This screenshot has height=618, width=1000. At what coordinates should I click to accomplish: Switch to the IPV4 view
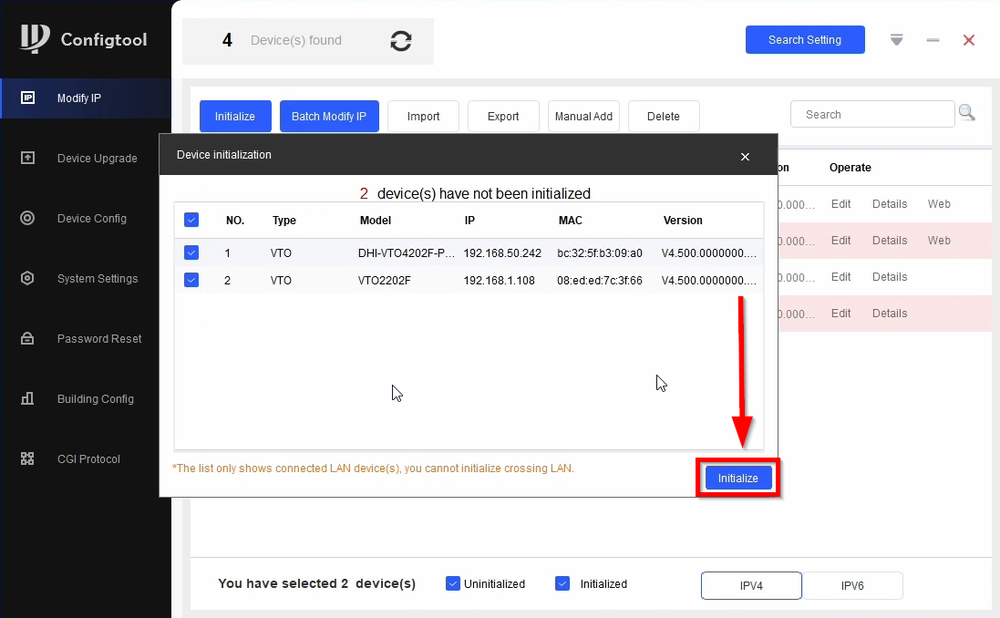pyautogui.click(x=751, y=585)
